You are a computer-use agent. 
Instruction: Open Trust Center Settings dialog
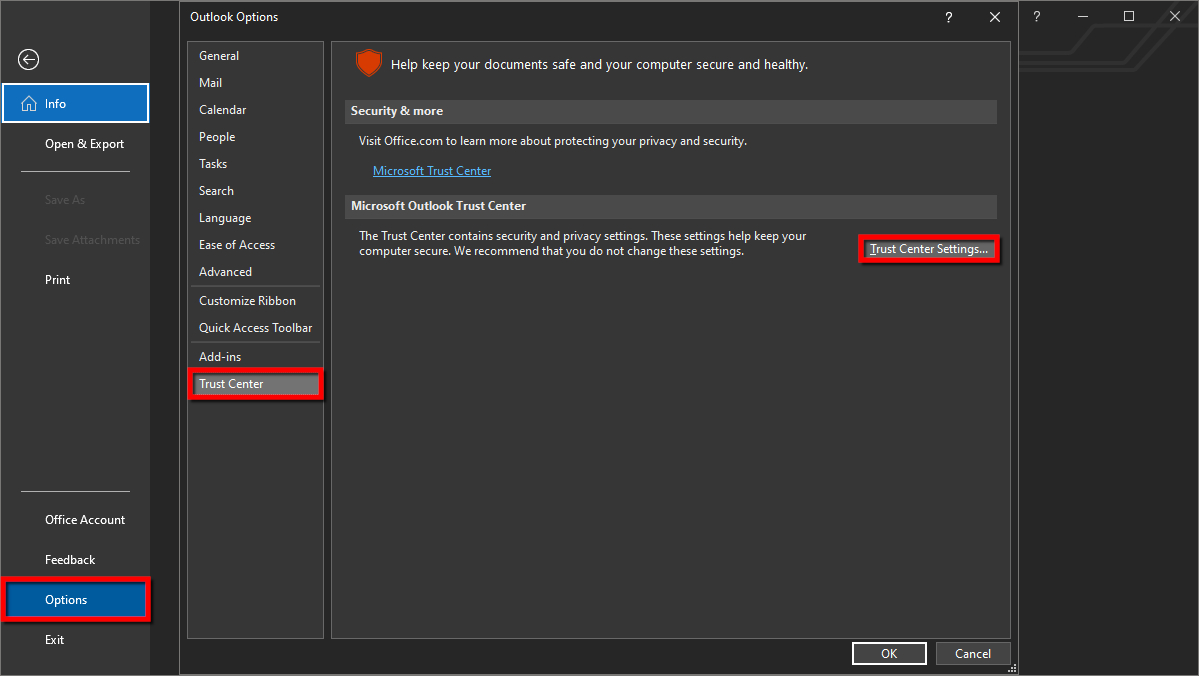pyautogui.click(x=928, y=249)
